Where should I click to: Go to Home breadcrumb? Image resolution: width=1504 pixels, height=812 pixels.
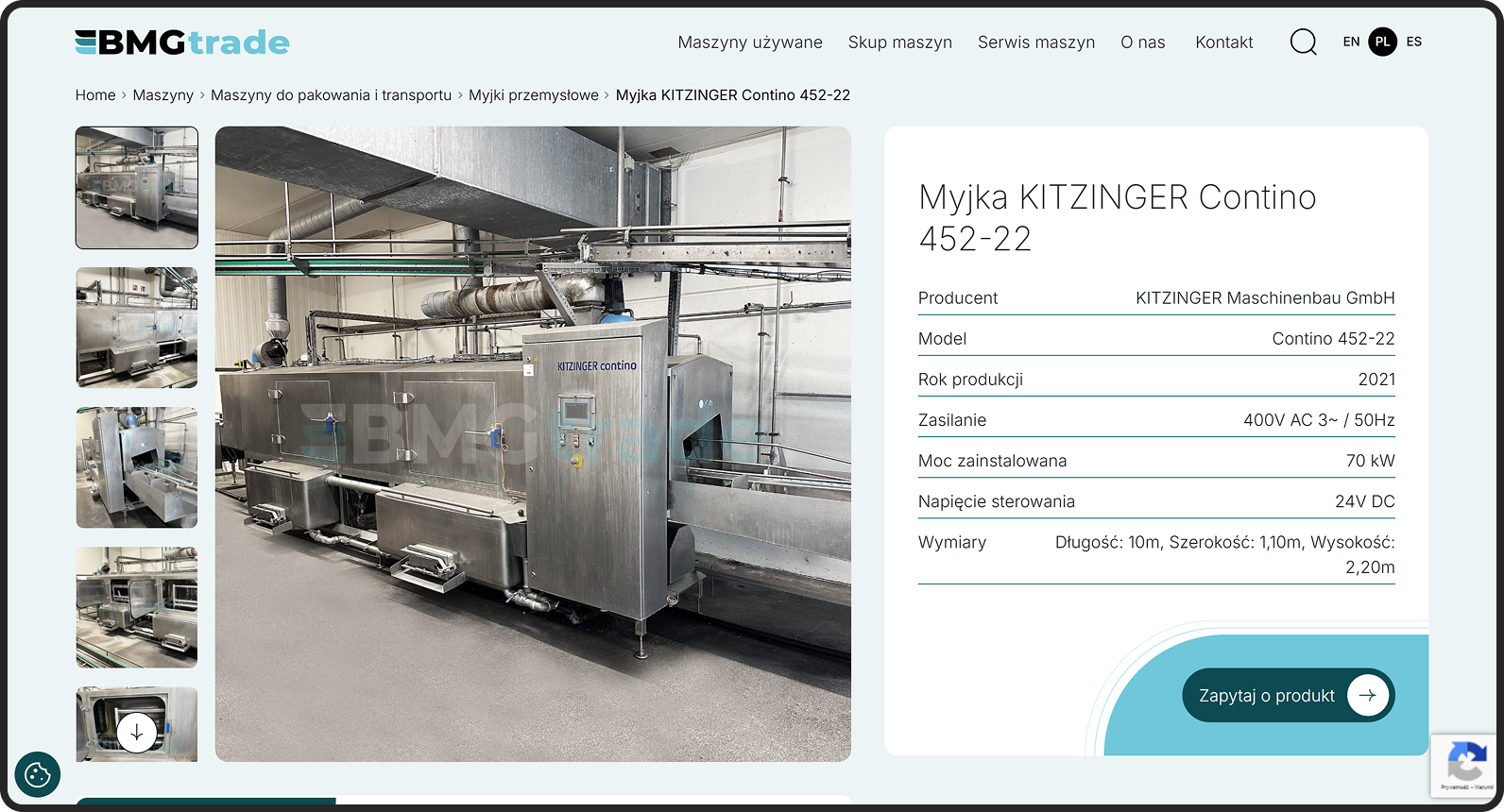pyautogui.click(x=95, y=95)
